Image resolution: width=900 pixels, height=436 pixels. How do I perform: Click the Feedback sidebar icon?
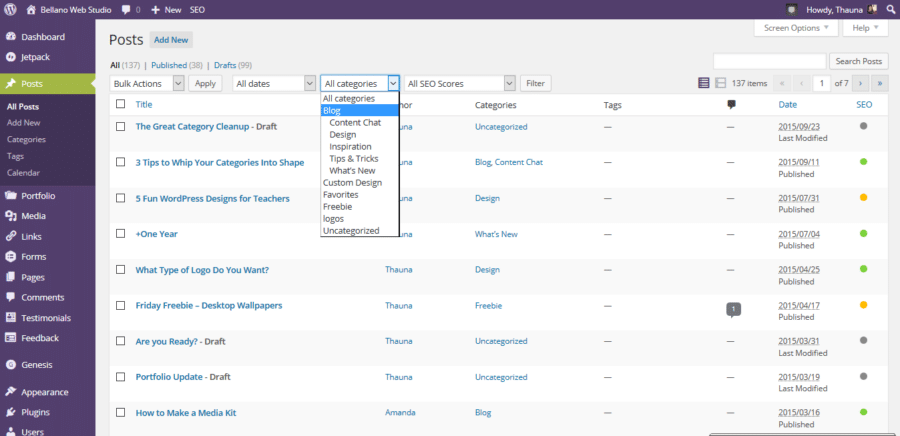[10, 338]
